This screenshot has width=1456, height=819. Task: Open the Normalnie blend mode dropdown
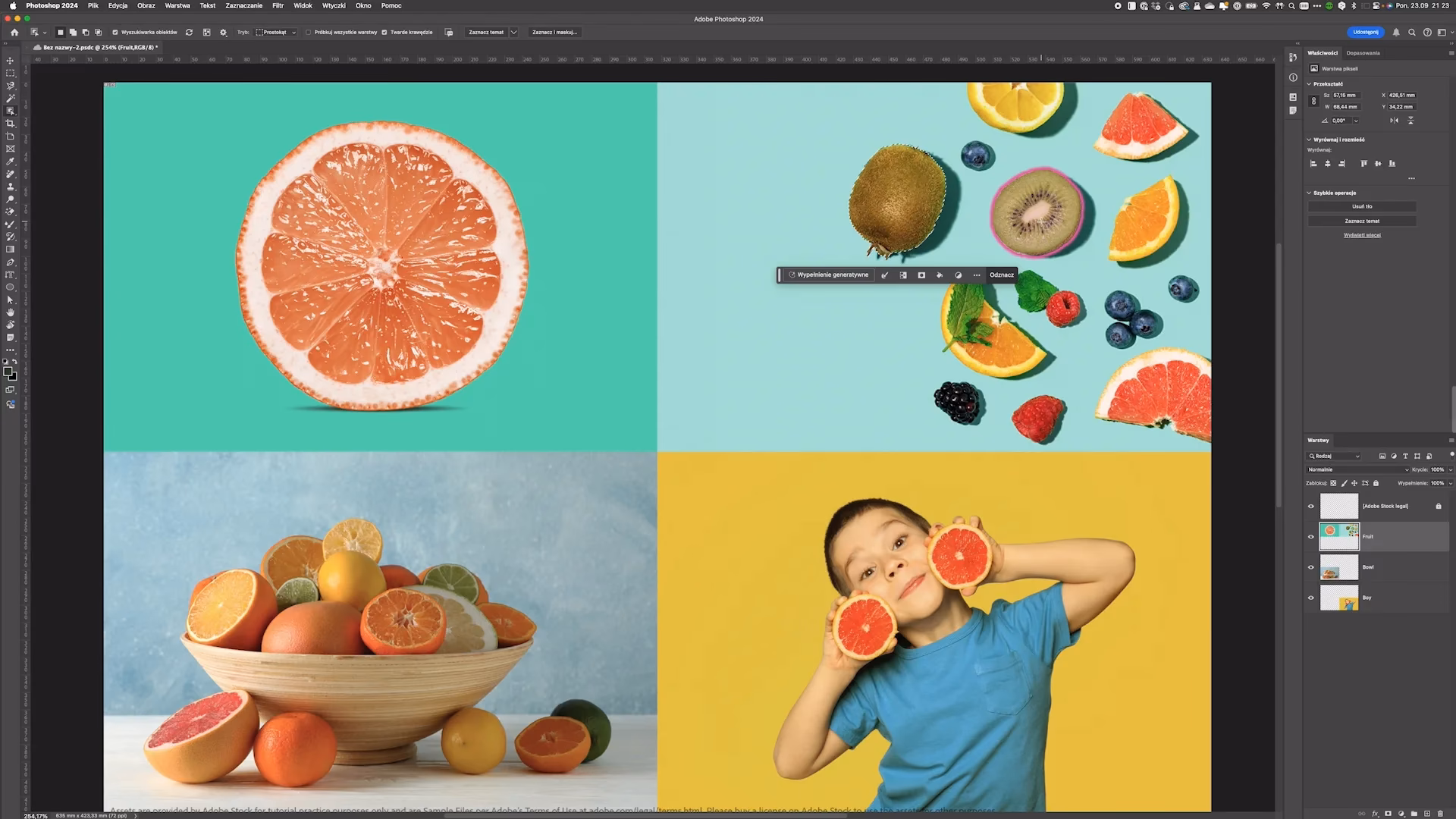click(x=1357, y=469)
